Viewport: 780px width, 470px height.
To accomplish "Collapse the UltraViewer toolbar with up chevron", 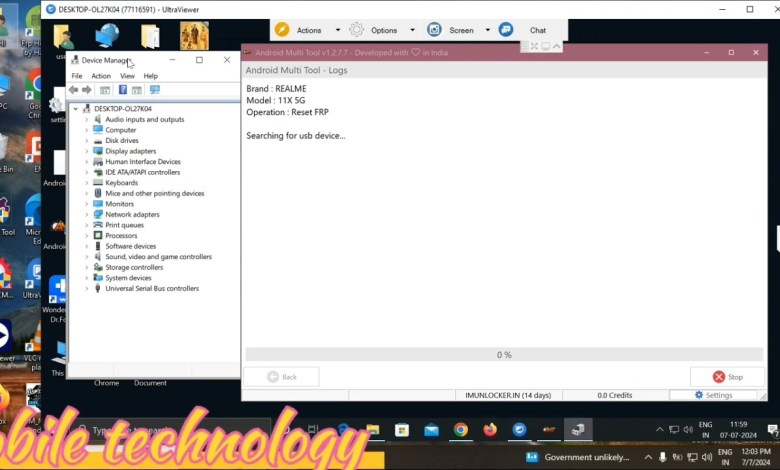I will pyautogui.click(x=557, y=46).
